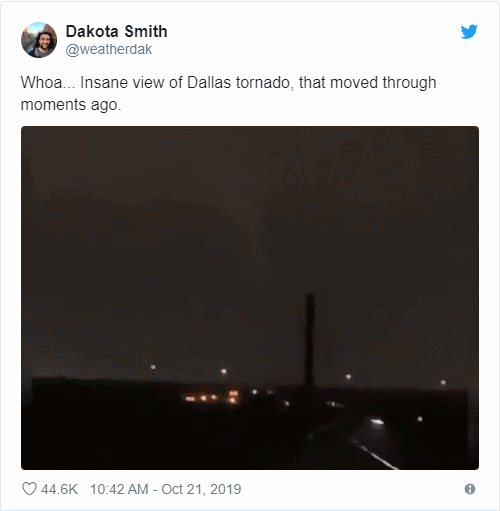
Task: Click the word "Dallas" in tweet text
Action: pyautogui.click(x=209, y=82)
